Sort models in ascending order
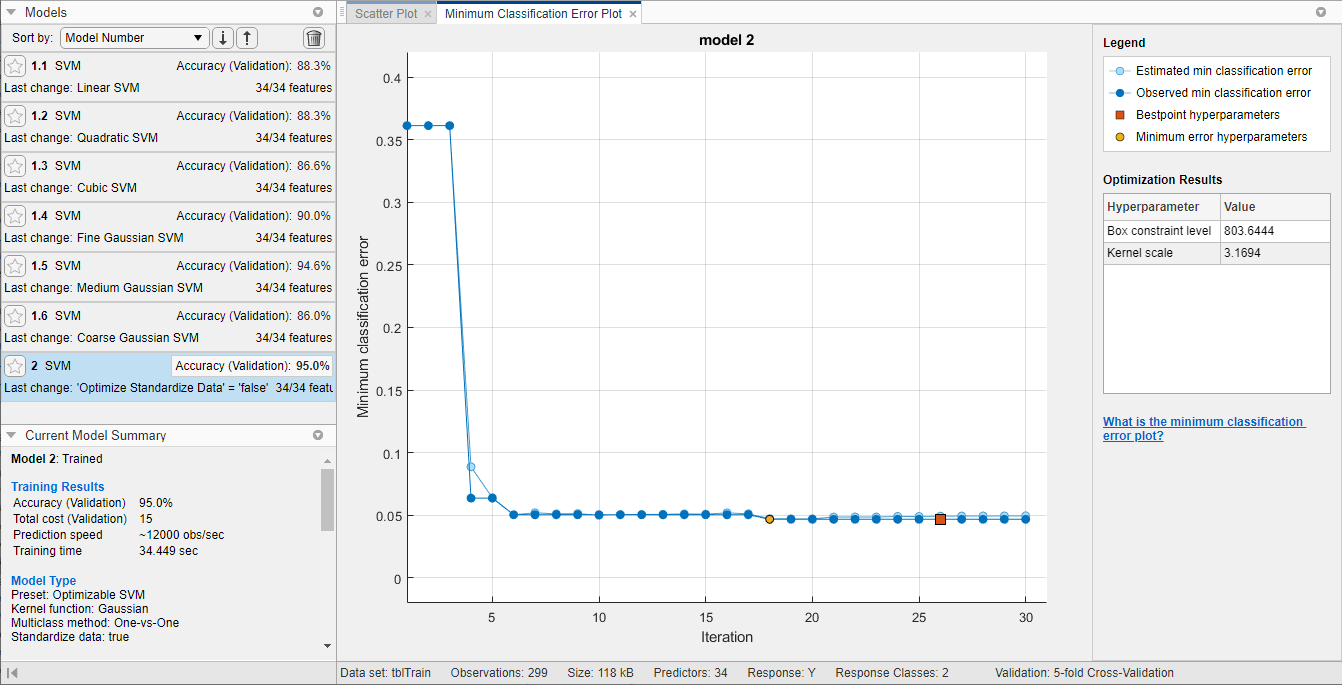The height and width of the screenshot is (685, 1342). pyautogui.click(x=246, y=37)
